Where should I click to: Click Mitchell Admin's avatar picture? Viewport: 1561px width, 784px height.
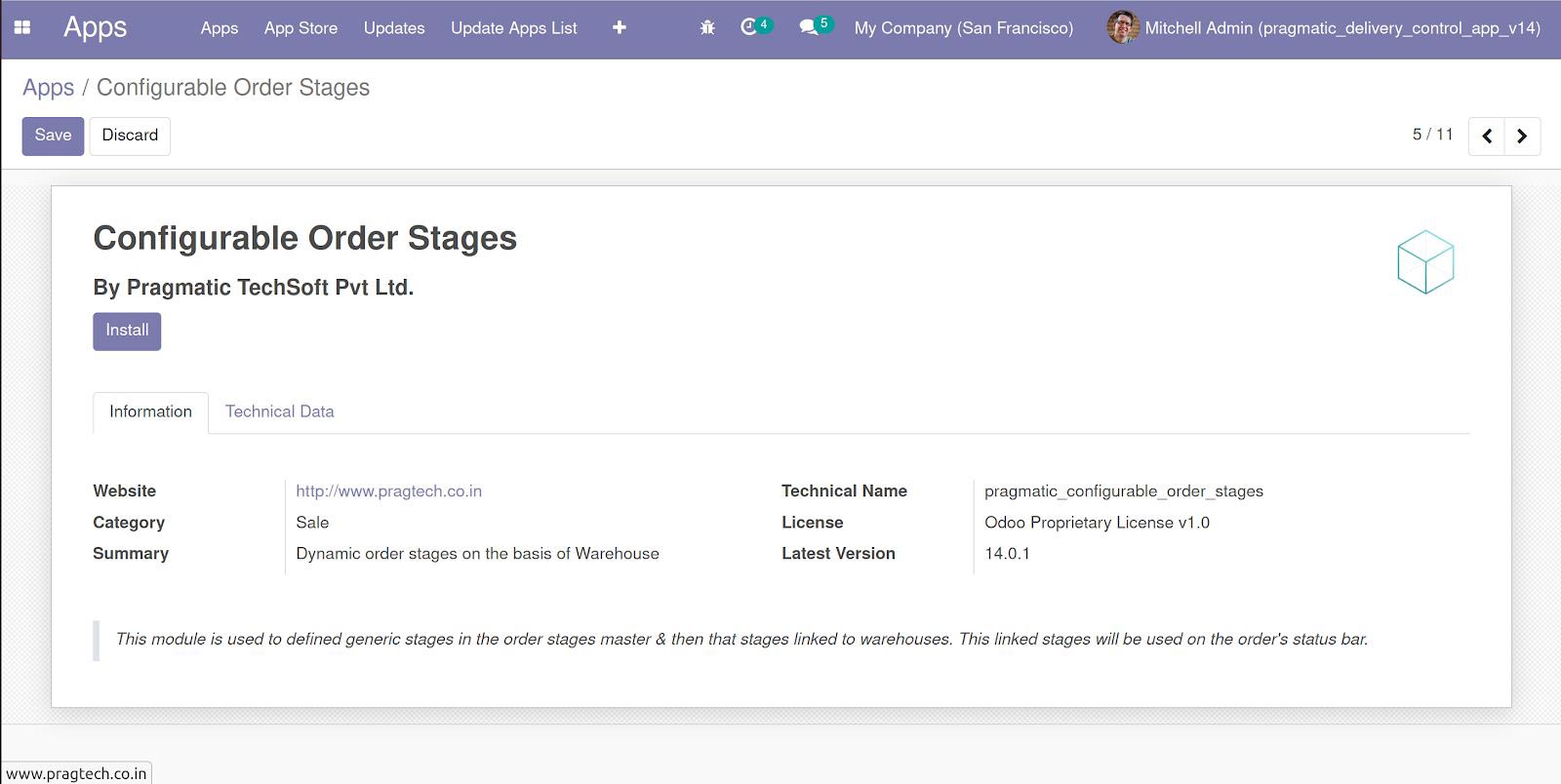click(1123, 27)
